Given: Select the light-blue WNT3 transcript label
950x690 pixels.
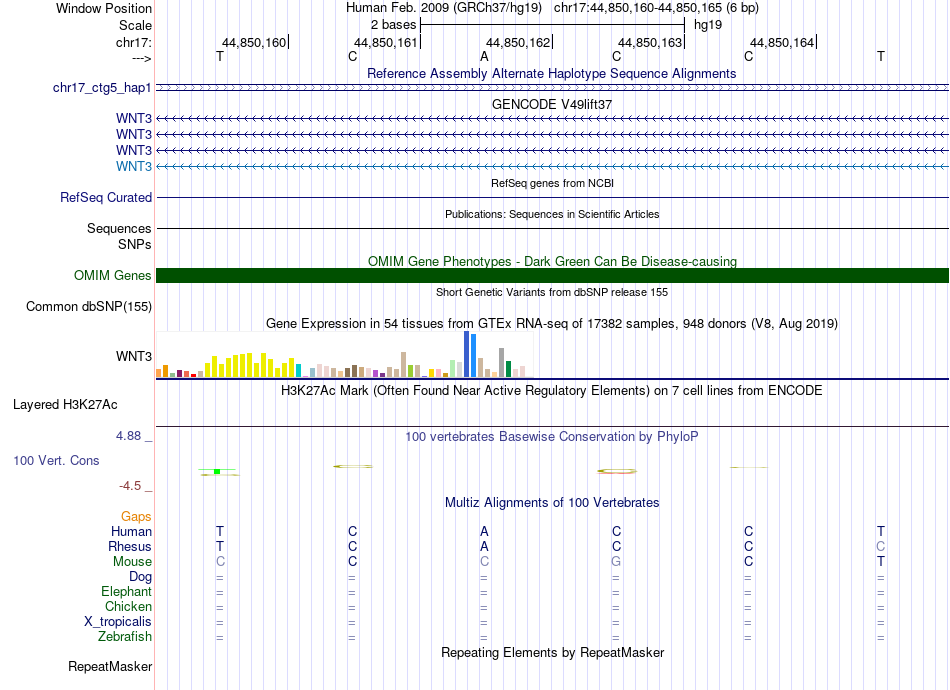Looking at the screenshot, I should 134,166.
